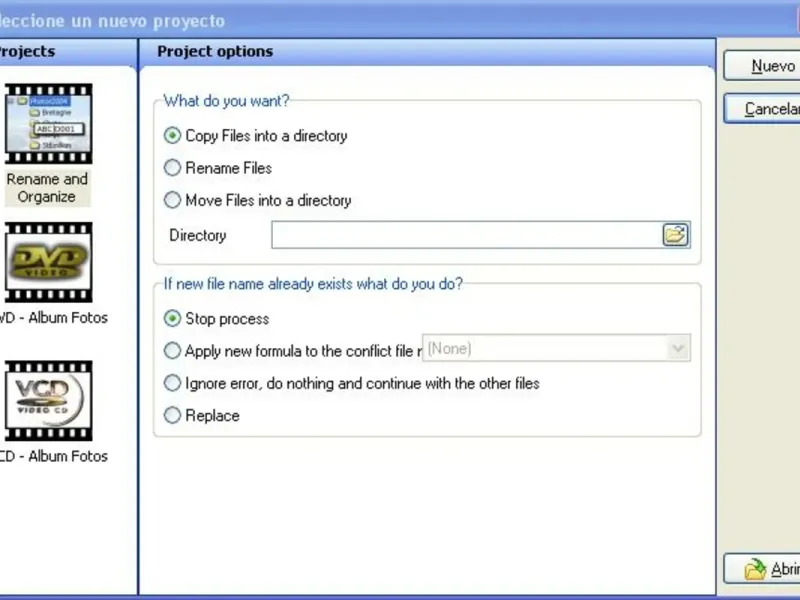The width and height of the screenshot is (800, 600).
Task: Click the 'CD - Album Fotos' text label
Action: click(54, 456)
